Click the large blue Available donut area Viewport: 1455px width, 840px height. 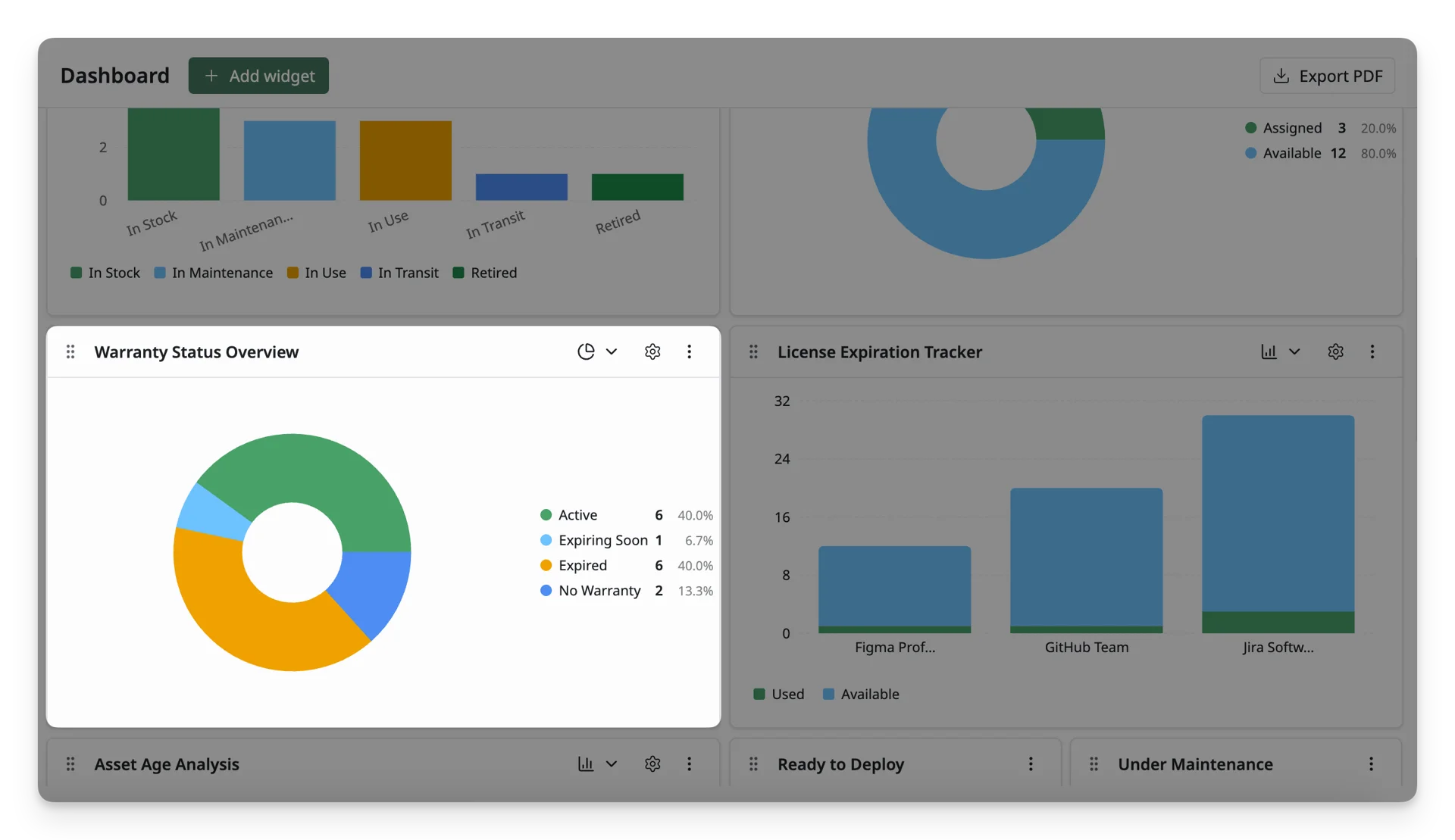click(x=985, y=223)
